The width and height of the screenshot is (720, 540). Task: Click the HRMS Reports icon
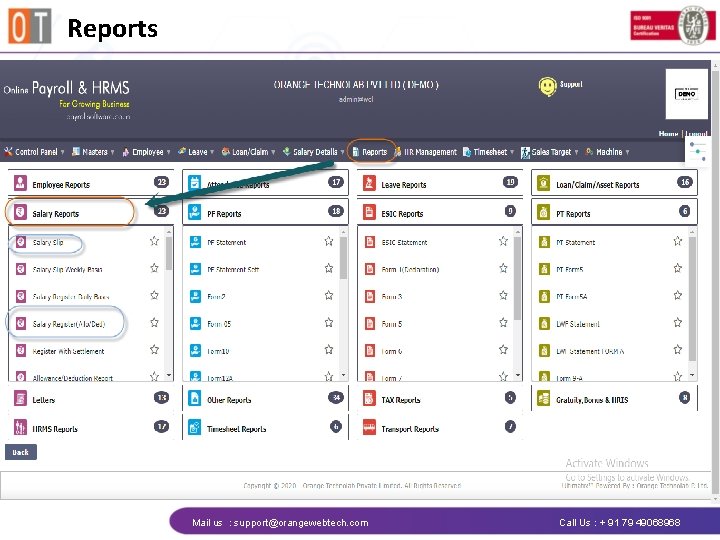pyautogui.click(x=20, y=427)
